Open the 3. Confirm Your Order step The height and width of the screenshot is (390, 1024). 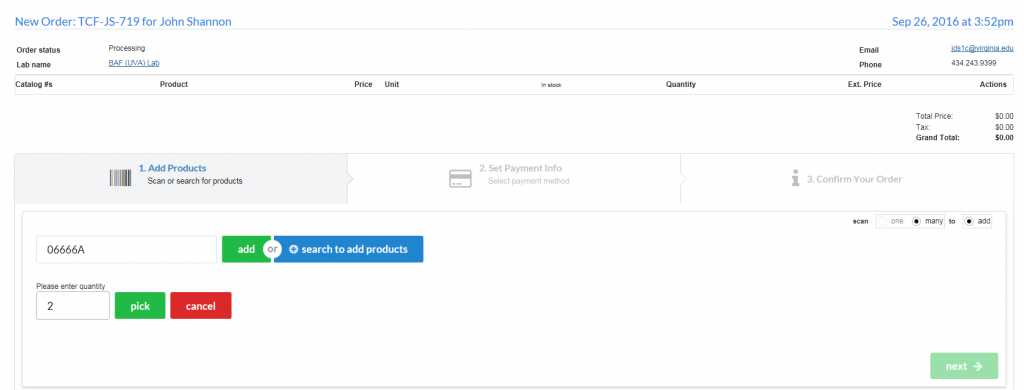pos(847,178)
